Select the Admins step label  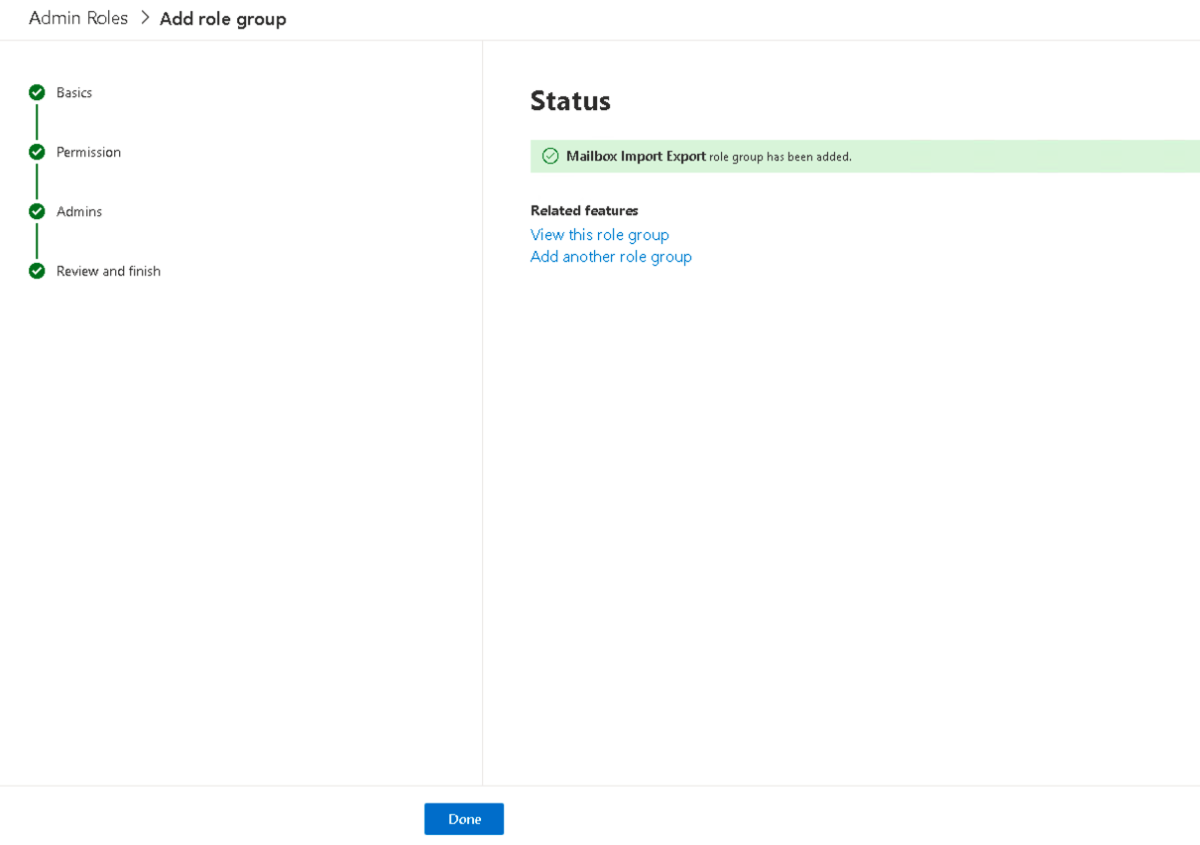79,211
